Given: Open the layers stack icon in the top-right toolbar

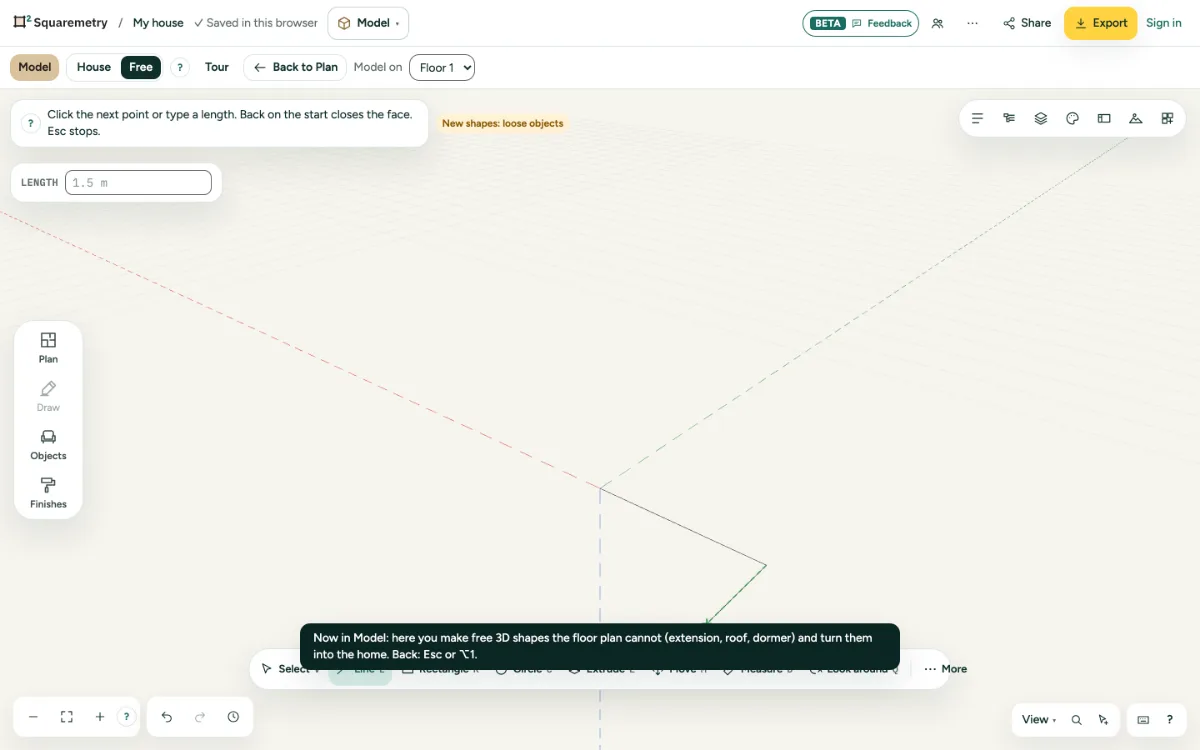Looking at the screenshot, I should [1041, 118].
